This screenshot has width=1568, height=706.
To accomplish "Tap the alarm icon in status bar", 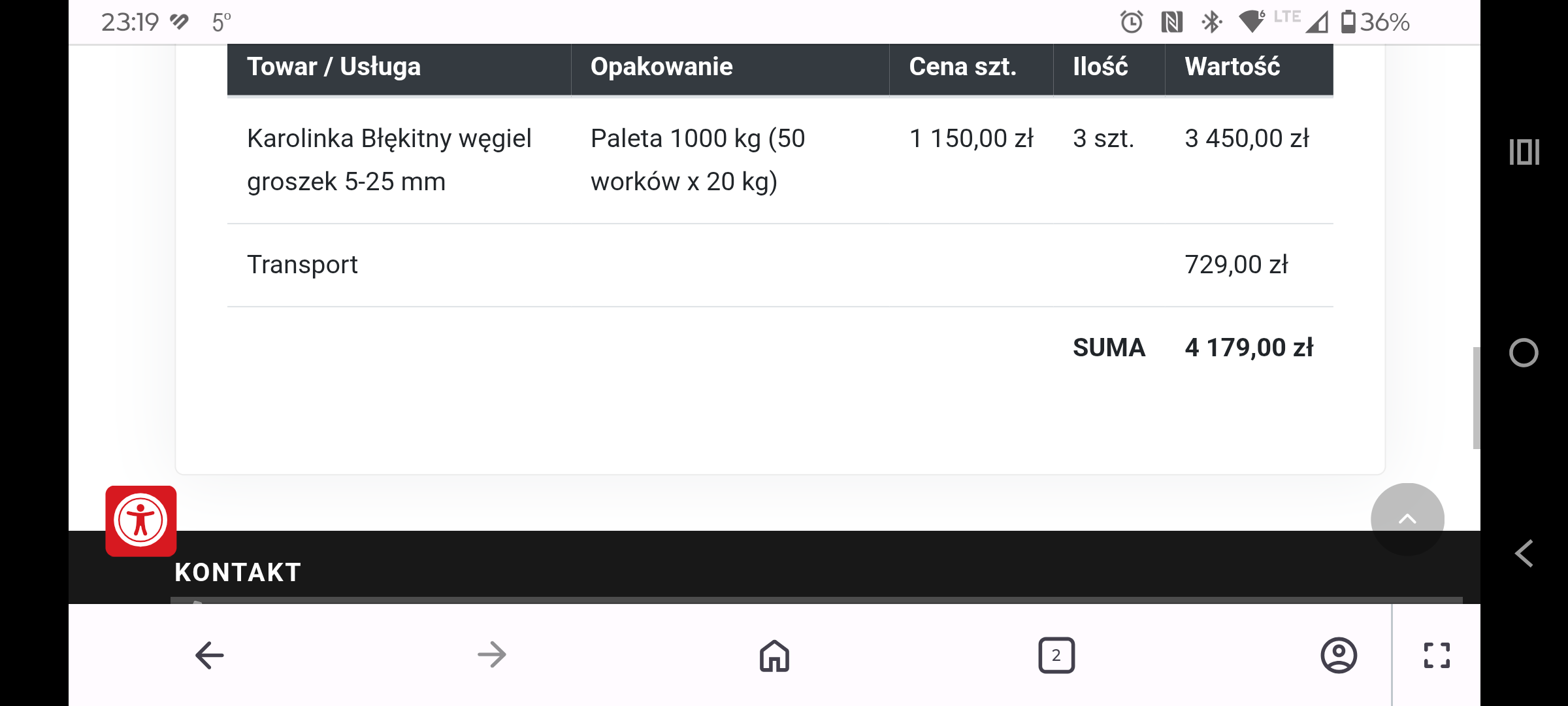I will point(1132,22).
